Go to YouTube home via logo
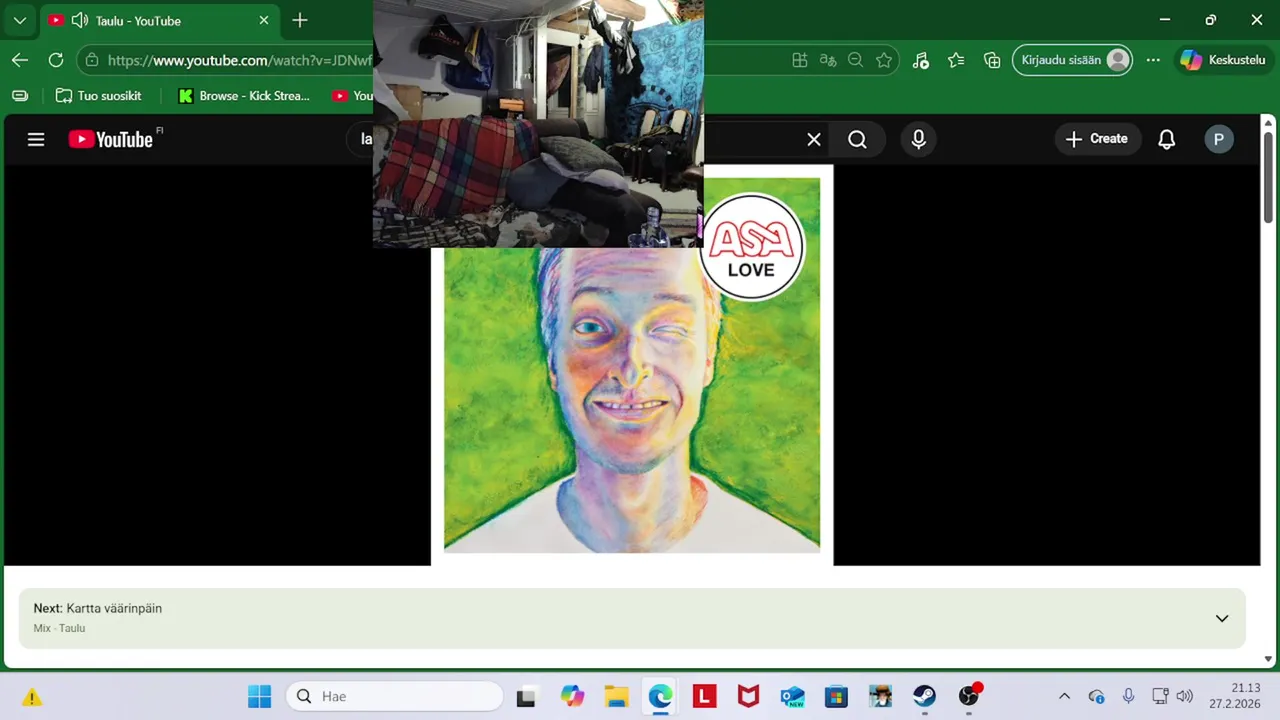This screenshot has height=720, width=1280. 111,140
